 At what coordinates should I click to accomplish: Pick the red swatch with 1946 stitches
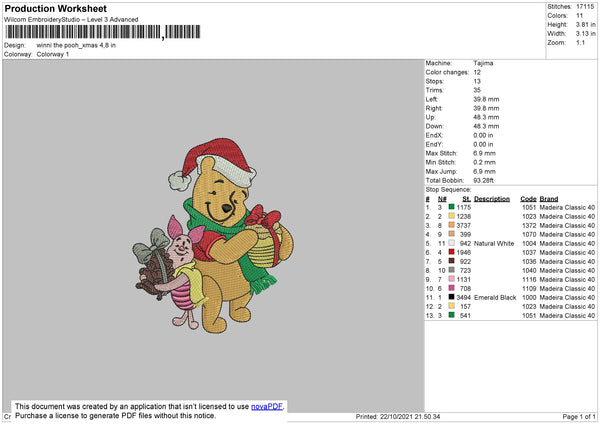[452, 252]
